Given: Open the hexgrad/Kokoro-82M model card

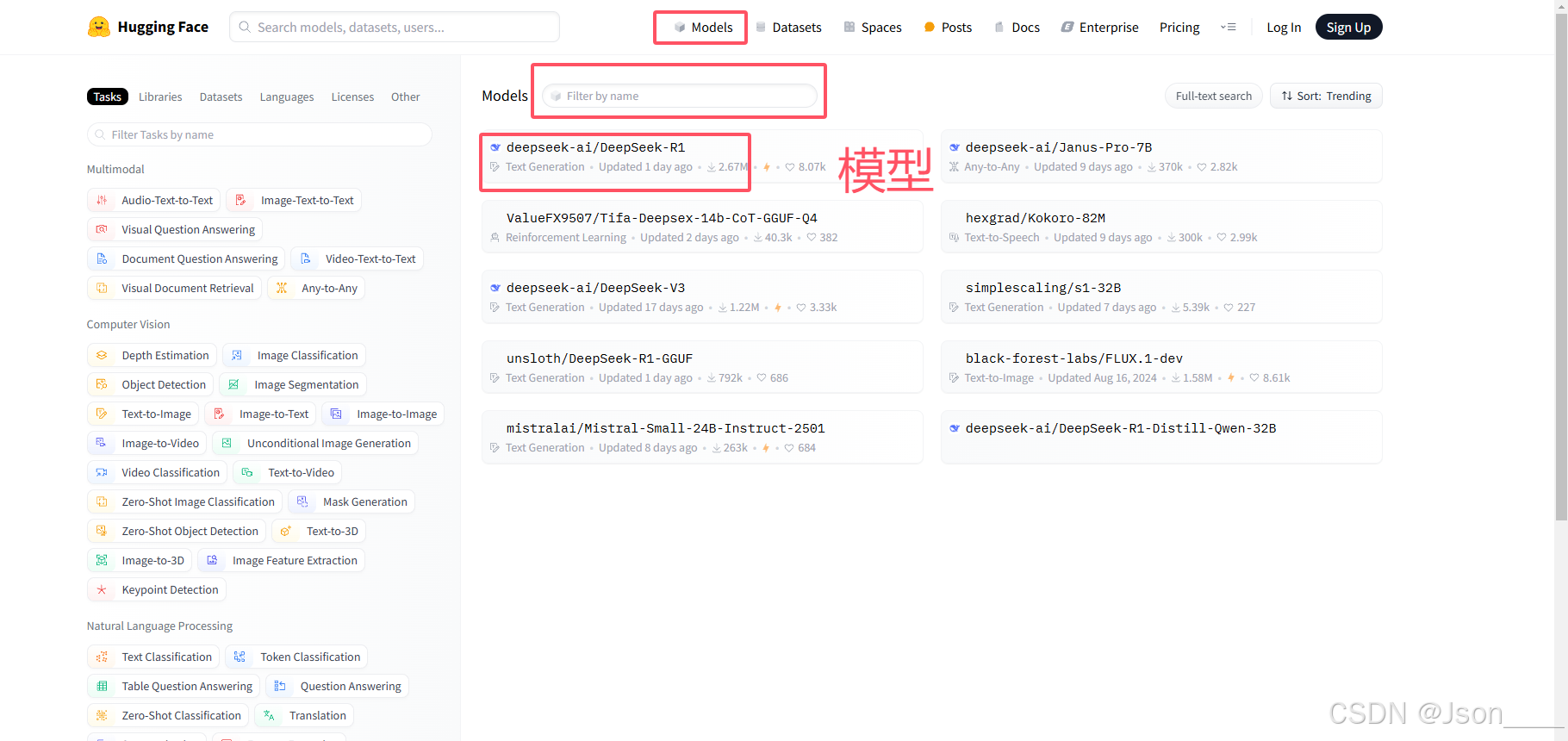Looking at the screenshot, I should 1161,227.
